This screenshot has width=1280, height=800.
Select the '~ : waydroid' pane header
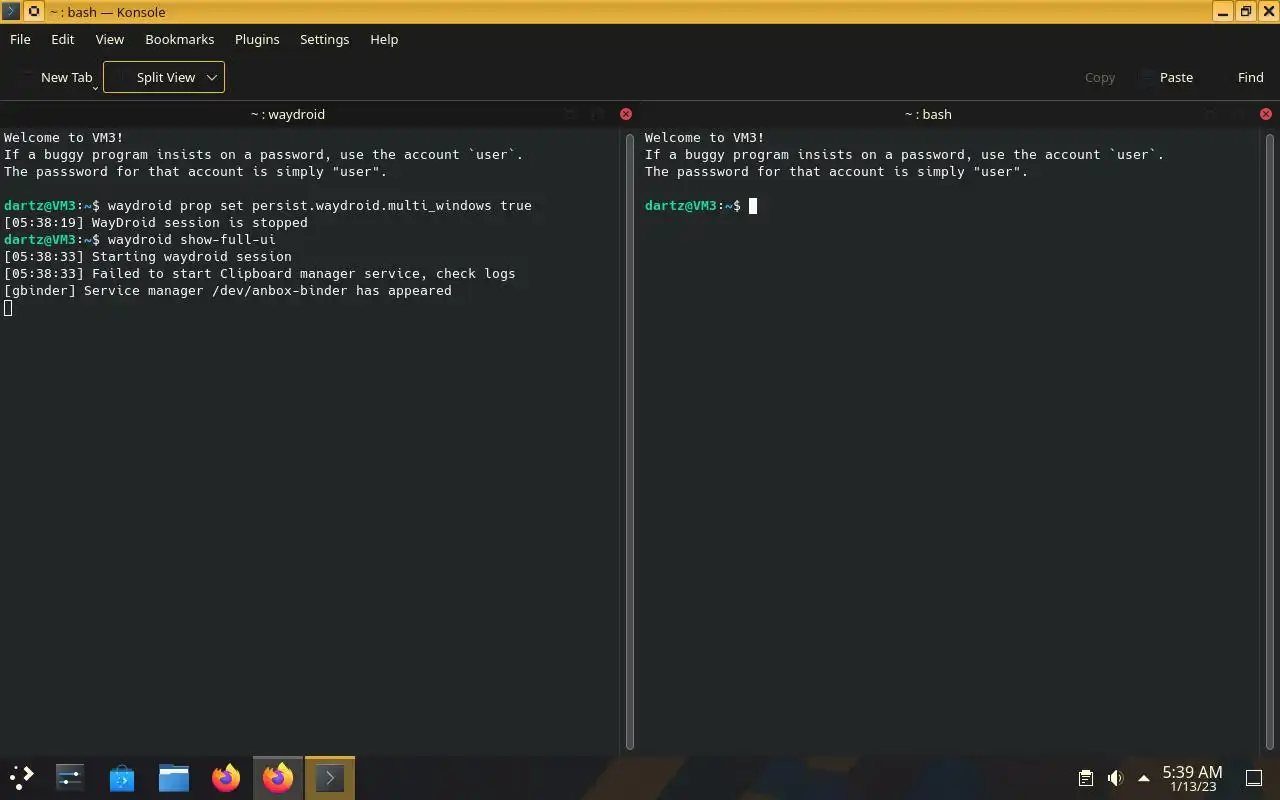click(x=288, y=114)
